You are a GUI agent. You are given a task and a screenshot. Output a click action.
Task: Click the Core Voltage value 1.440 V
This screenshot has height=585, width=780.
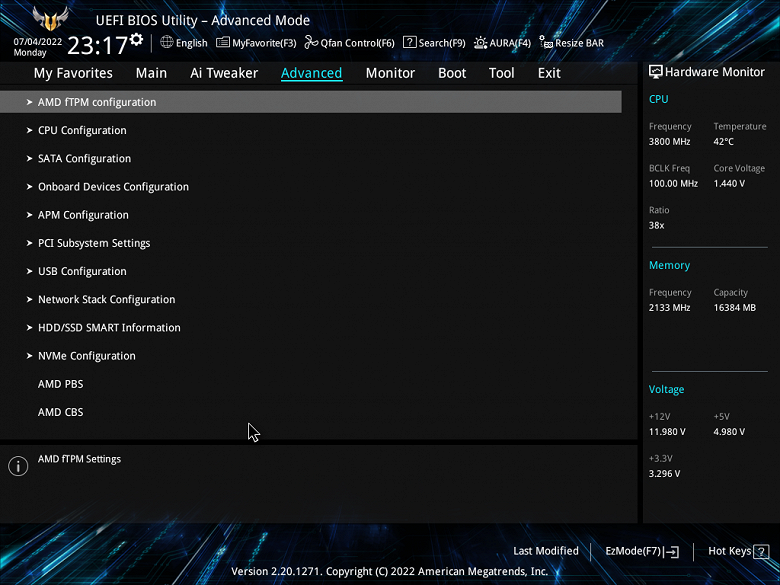tap(729, 184)
